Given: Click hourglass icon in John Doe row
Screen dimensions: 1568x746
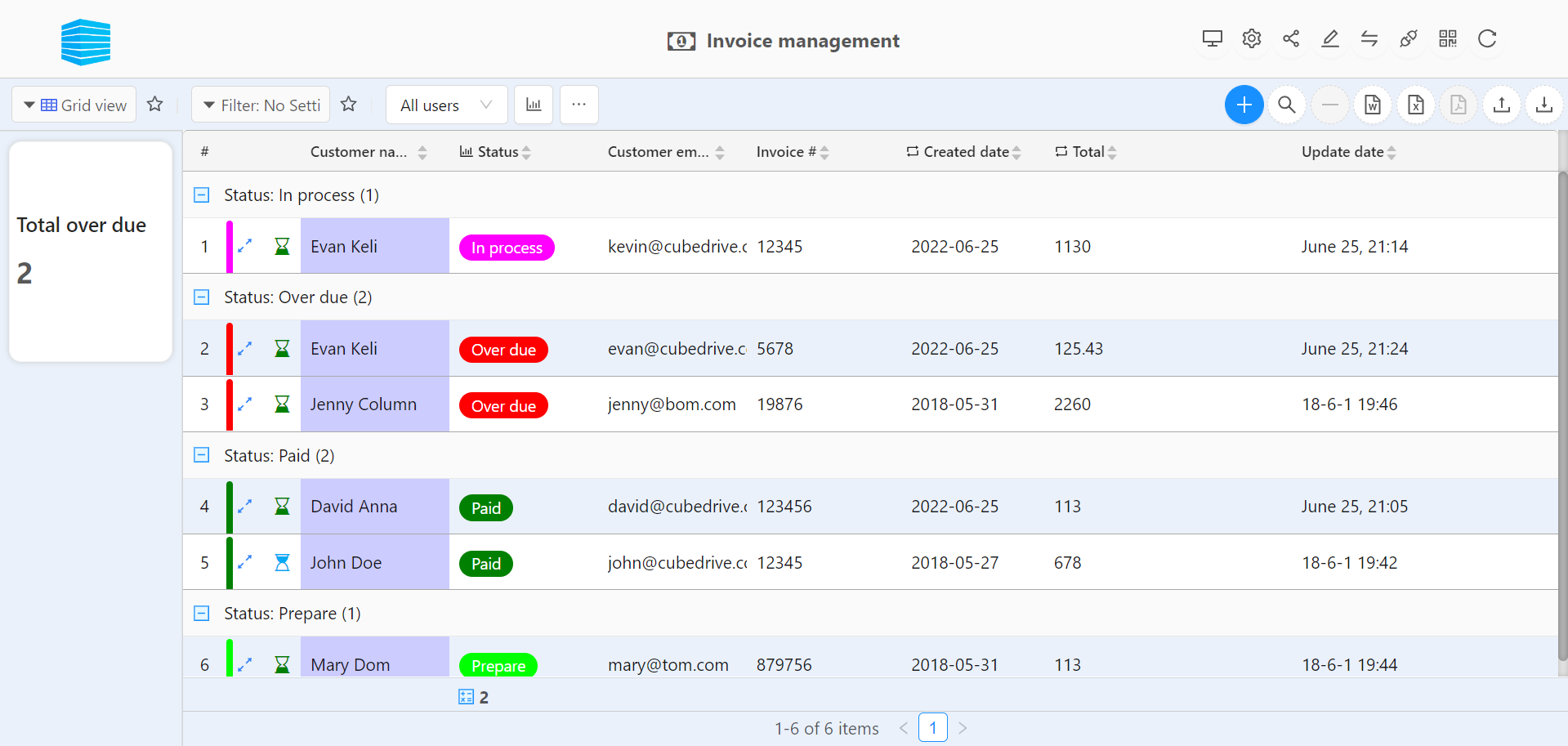Looking at the screenshot, I should [282, 562].
